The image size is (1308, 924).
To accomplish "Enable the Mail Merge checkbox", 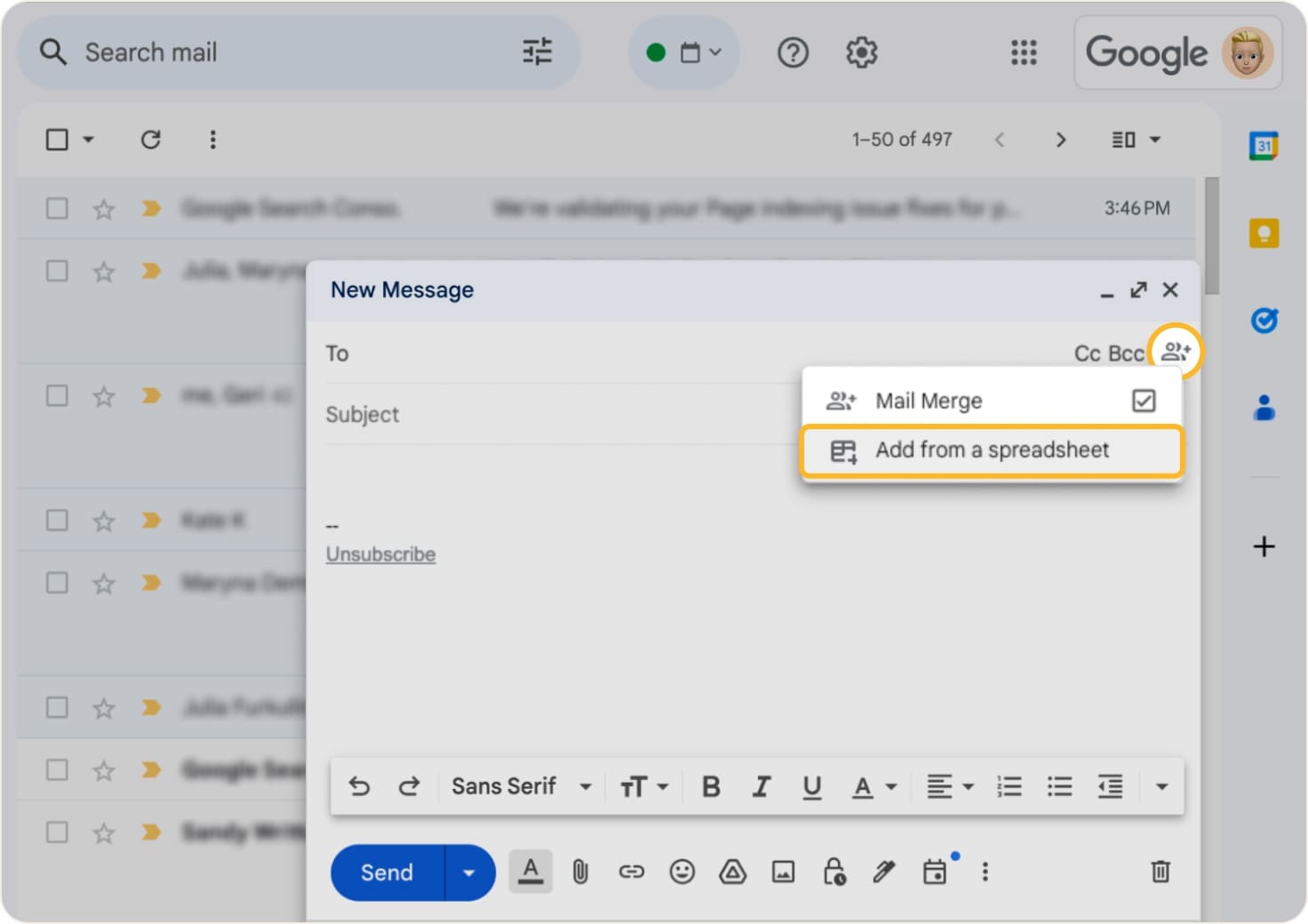I will coord(1143,401).
